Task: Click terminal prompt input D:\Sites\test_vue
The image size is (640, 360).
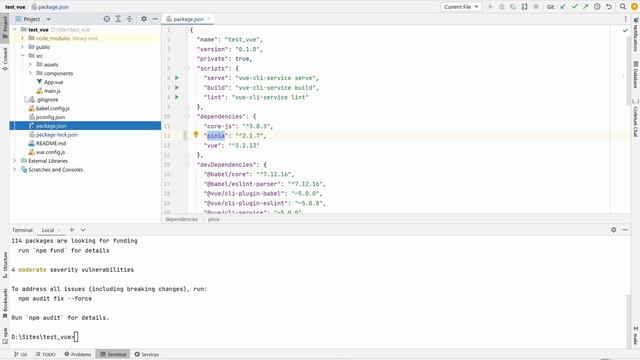Action: [44, 337]
